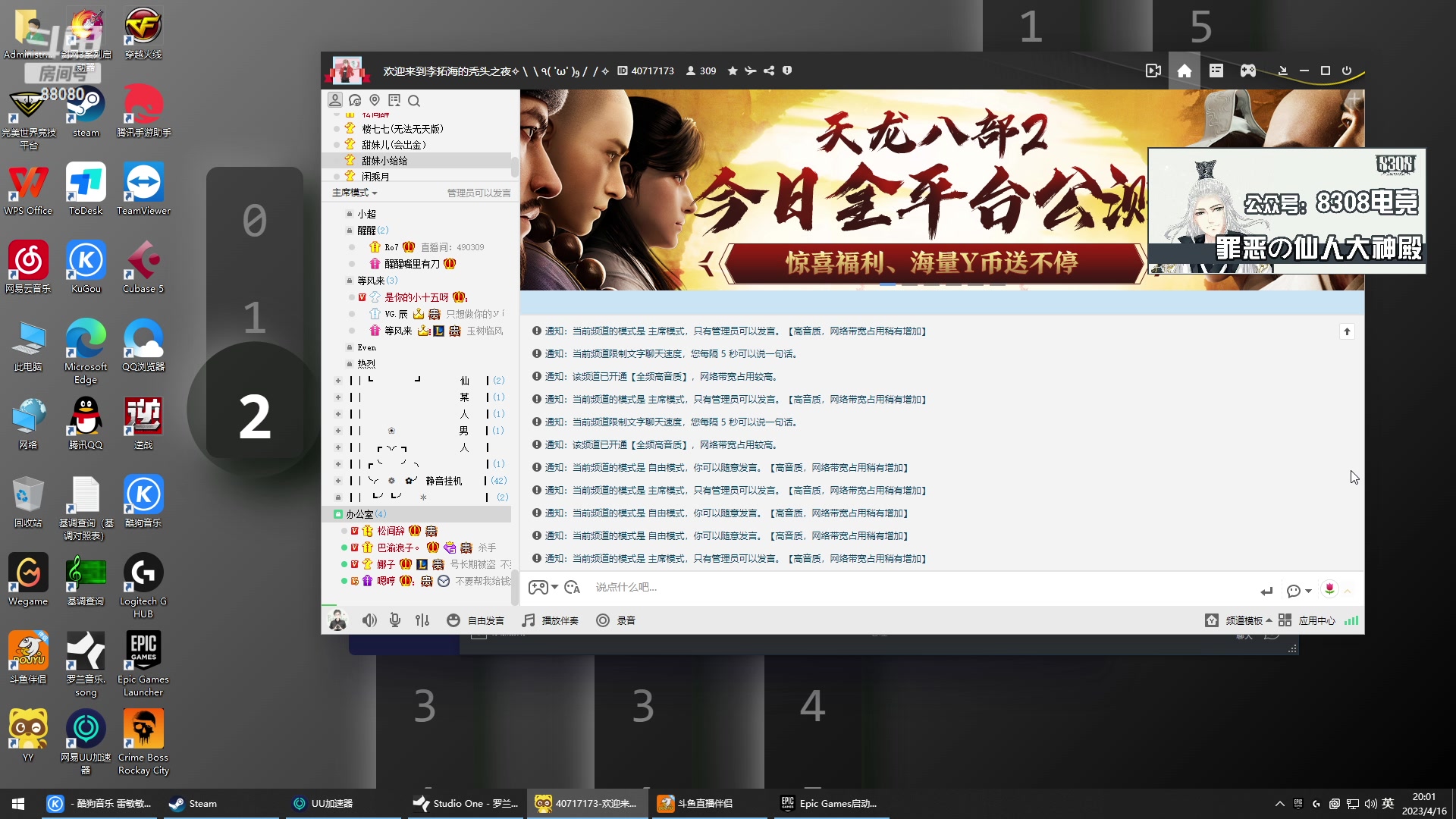
Task: Open the 主席模式 mode dropdown
Action: pos(354,193)
